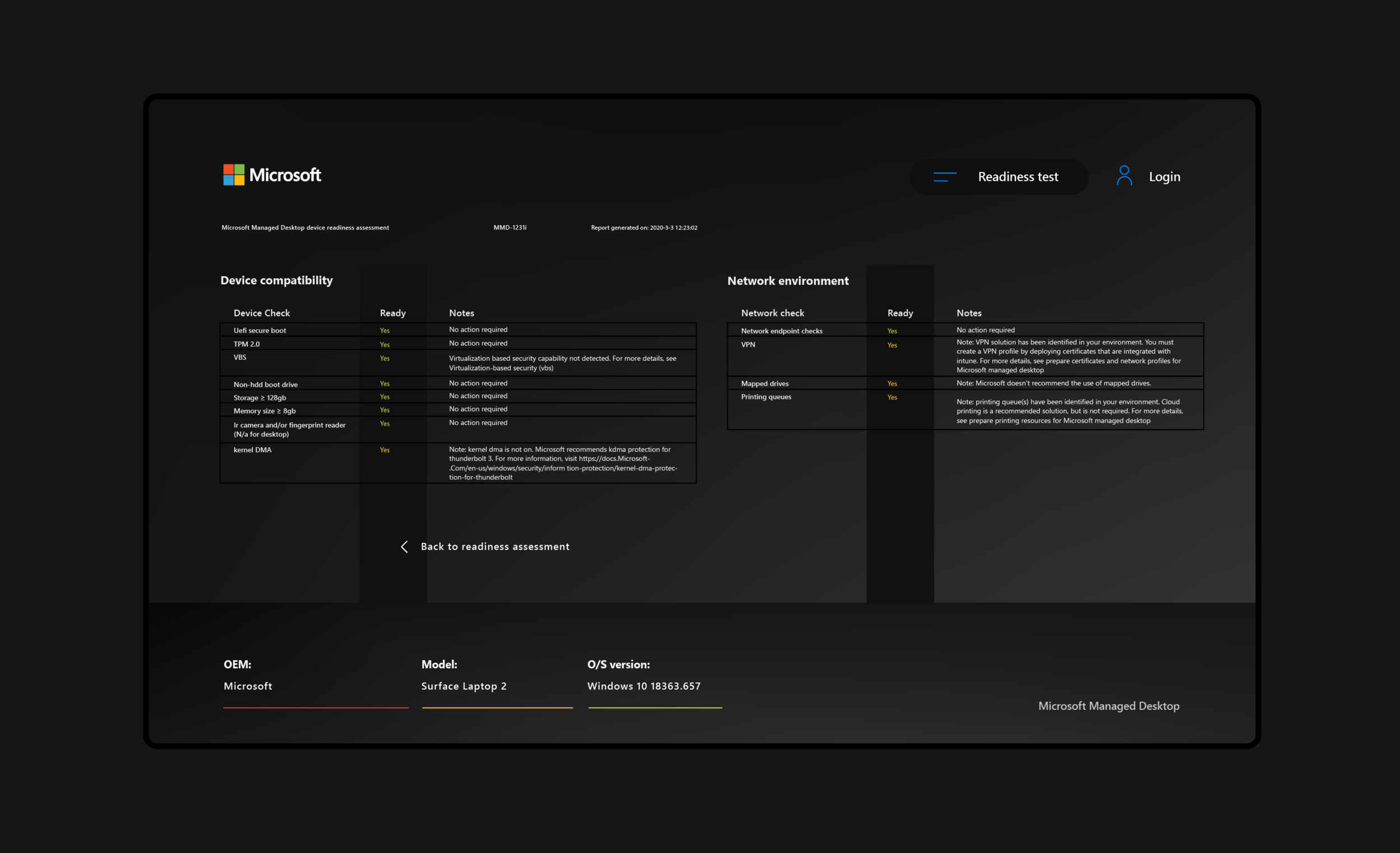Click Network environment section heading

click(x=787, y=281)
